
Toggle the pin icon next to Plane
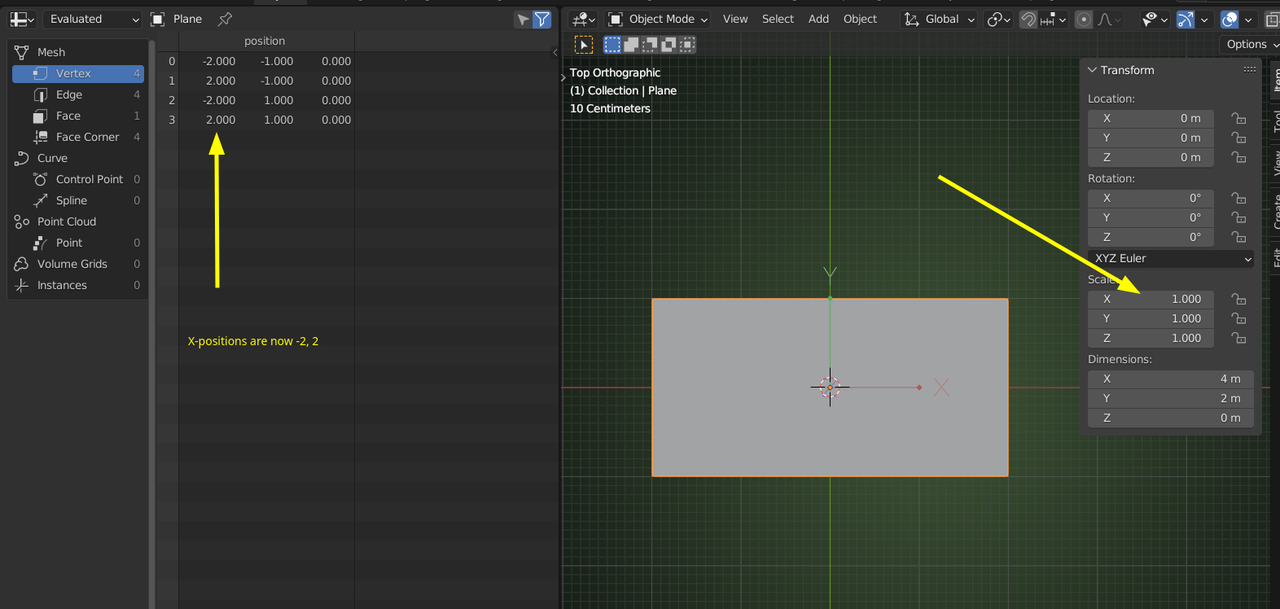225,19
